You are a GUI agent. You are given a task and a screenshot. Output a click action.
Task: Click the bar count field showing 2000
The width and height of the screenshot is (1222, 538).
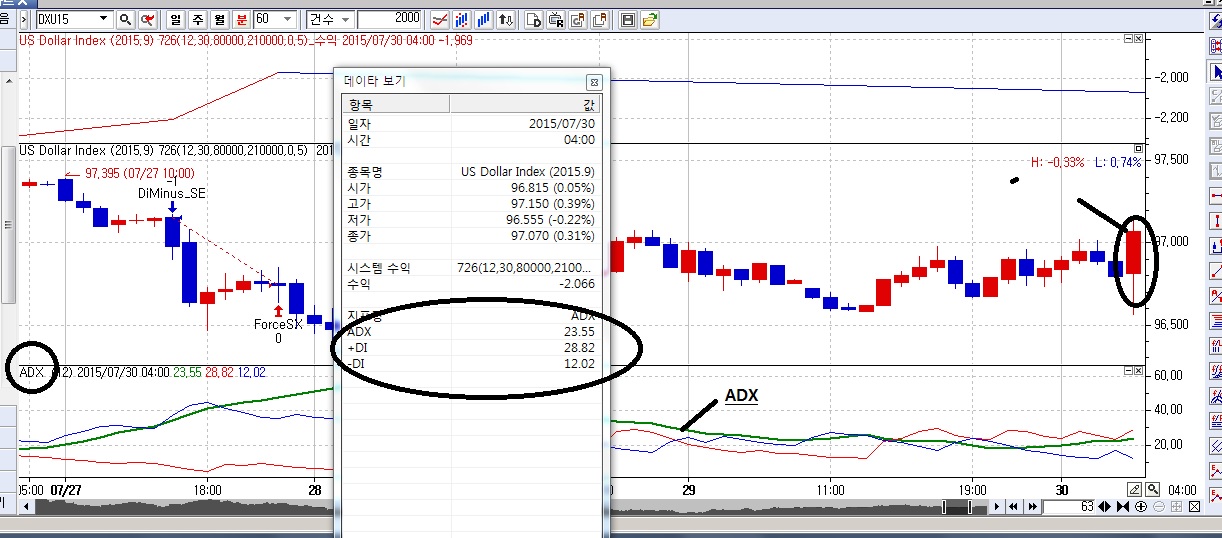point(390,19)
